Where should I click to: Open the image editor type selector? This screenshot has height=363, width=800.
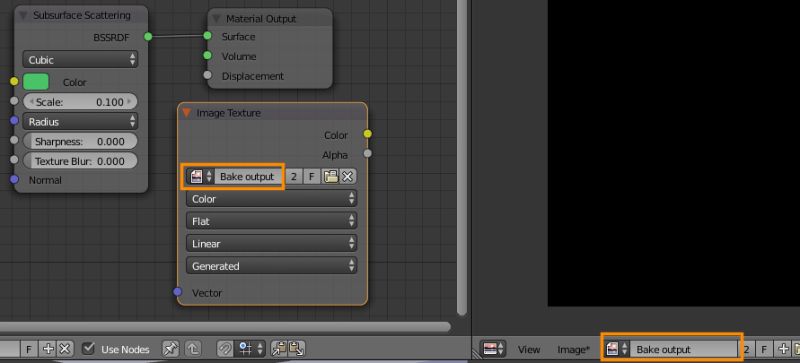(493, 349)
